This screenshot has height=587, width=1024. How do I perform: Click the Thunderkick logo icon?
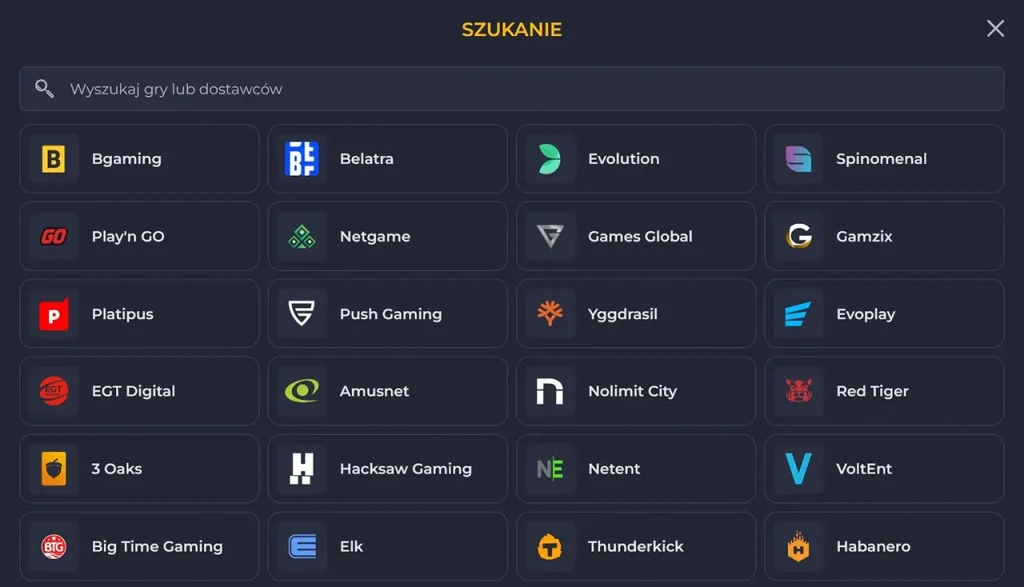coord(550,547)
